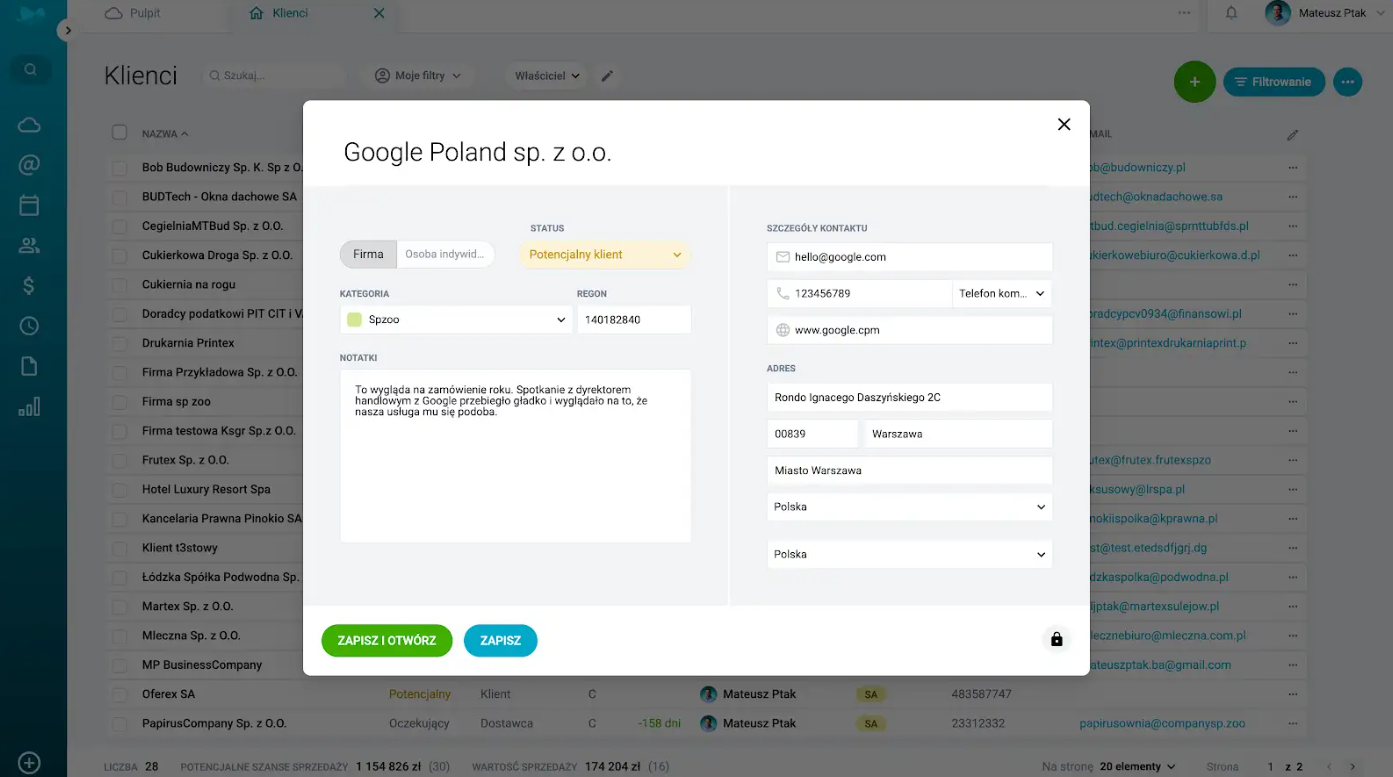Screen dimensions: 1393x777
Task: Open the email (@) section in the sidebar
Action: click(29, 165)
